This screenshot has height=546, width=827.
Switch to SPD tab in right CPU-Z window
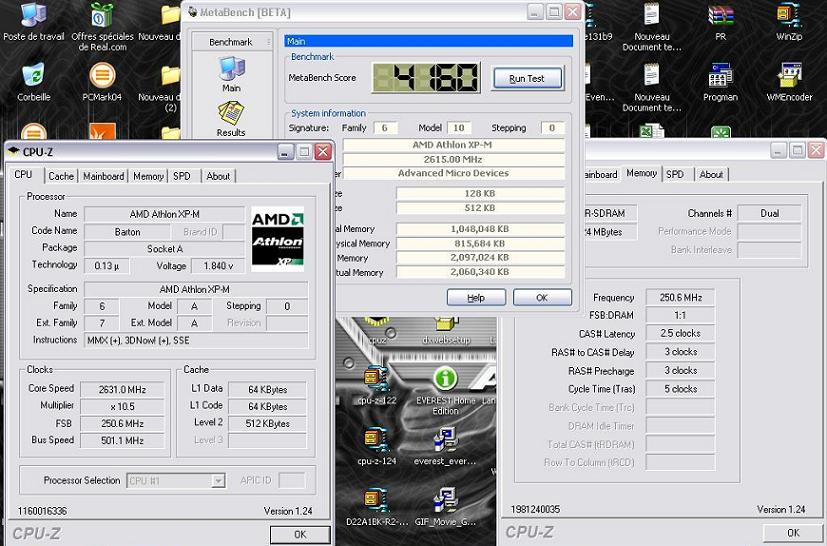coord(675,175)
